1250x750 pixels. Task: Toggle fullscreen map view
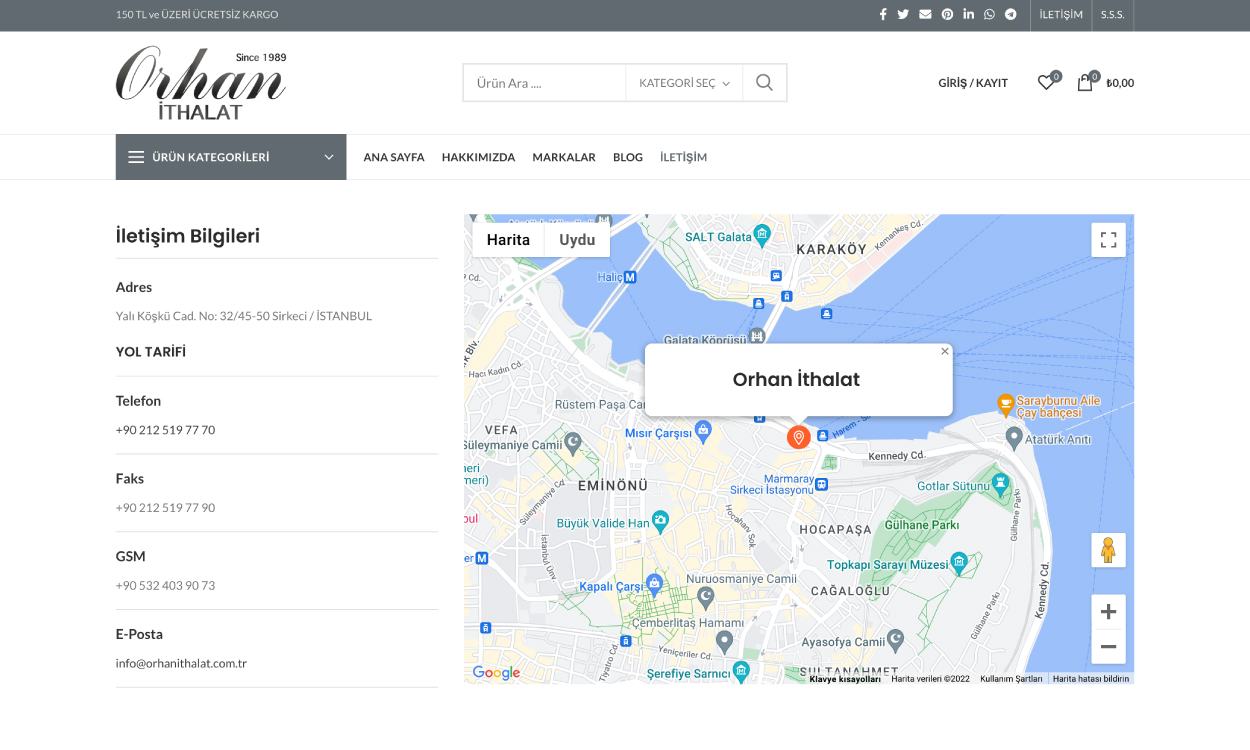pos(1108,240)
